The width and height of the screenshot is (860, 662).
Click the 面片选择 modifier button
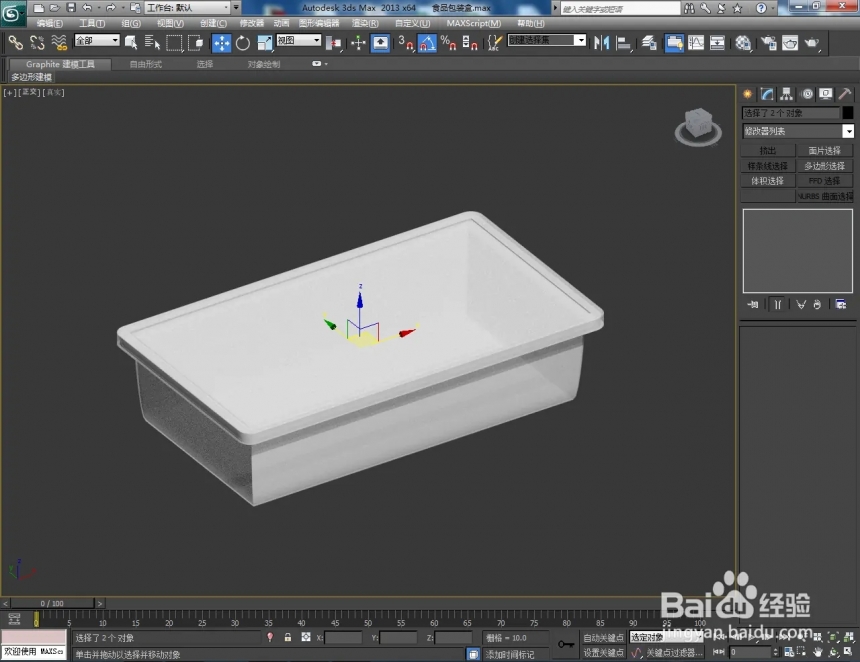click(824, 150)
